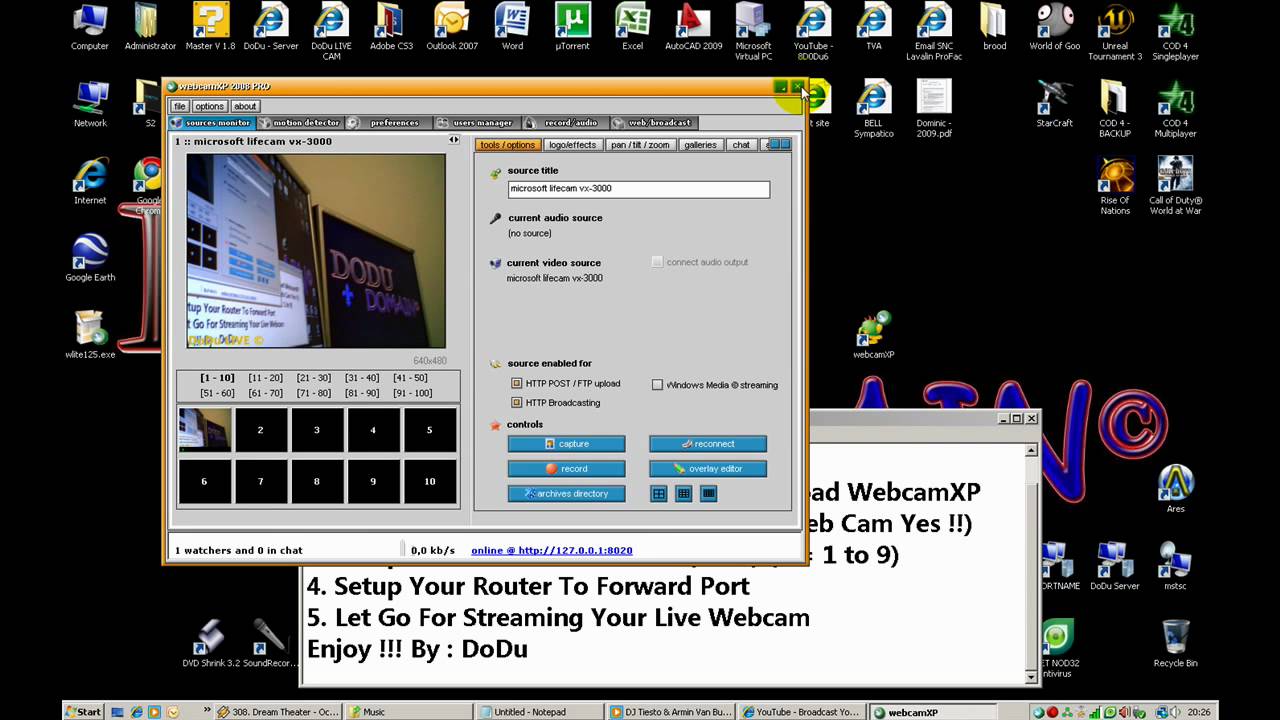
Task: Select source slot 2
Action: click(261, 430)
